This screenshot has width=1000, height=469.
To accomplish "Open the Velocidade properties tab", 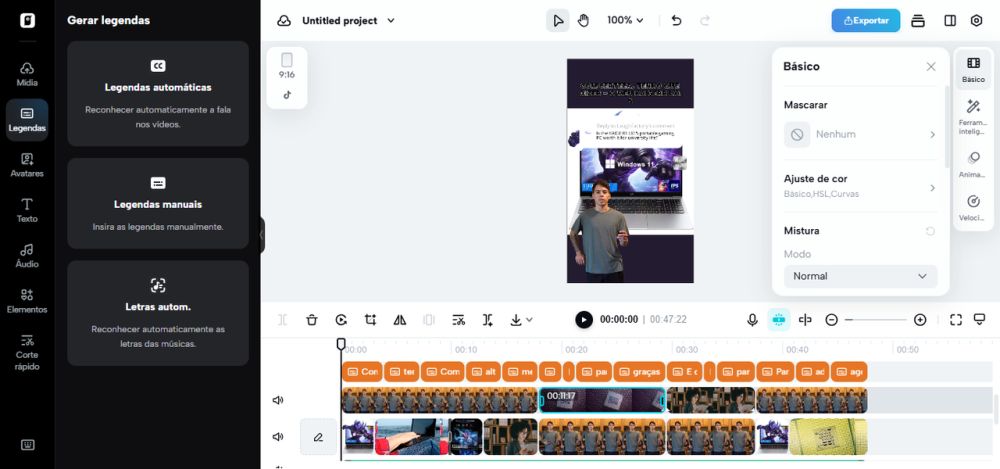I will click(973, 208).
